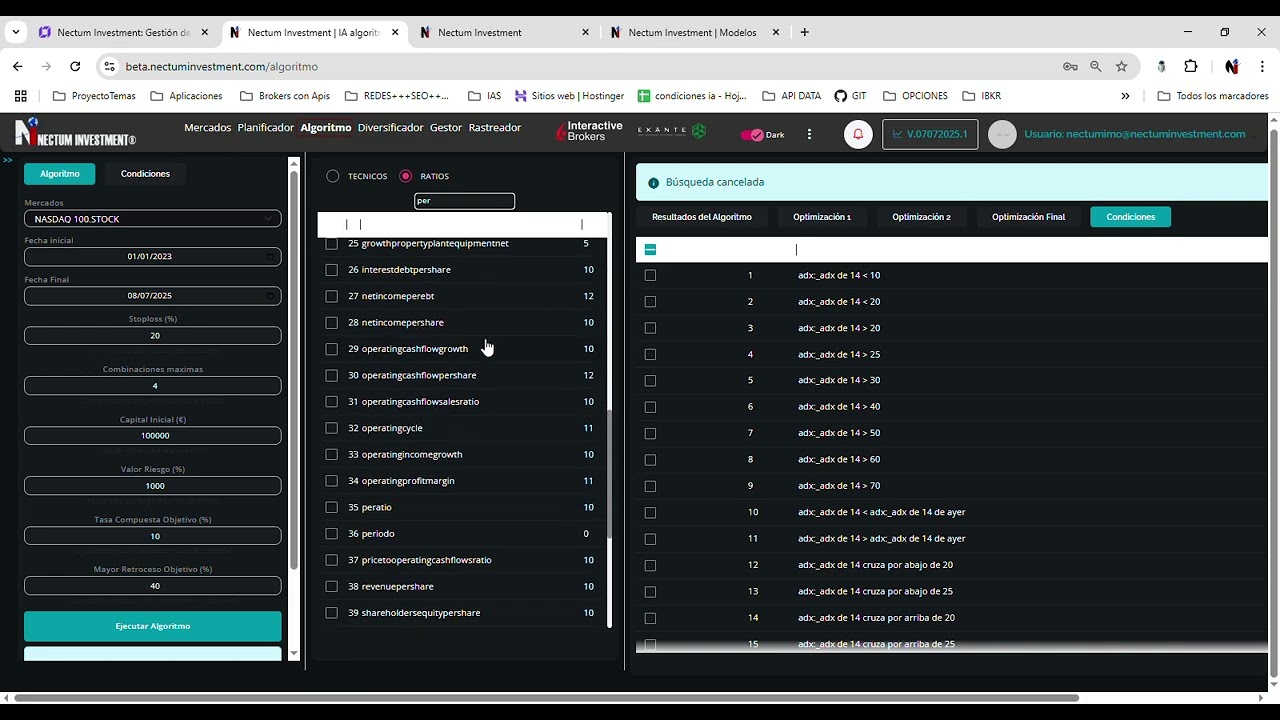Click the Usuario email link

[1135, 134]
